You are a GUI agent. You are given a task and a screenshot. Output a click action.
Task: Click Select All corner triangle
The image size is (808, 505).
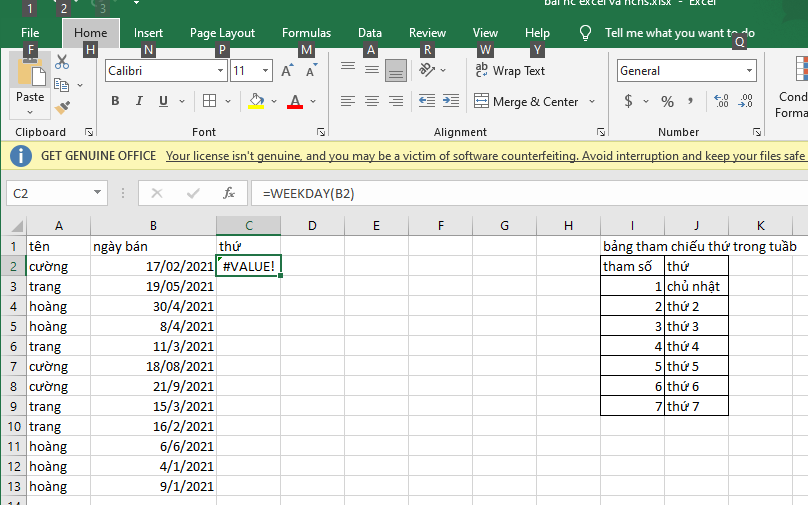tap(17, 226)
